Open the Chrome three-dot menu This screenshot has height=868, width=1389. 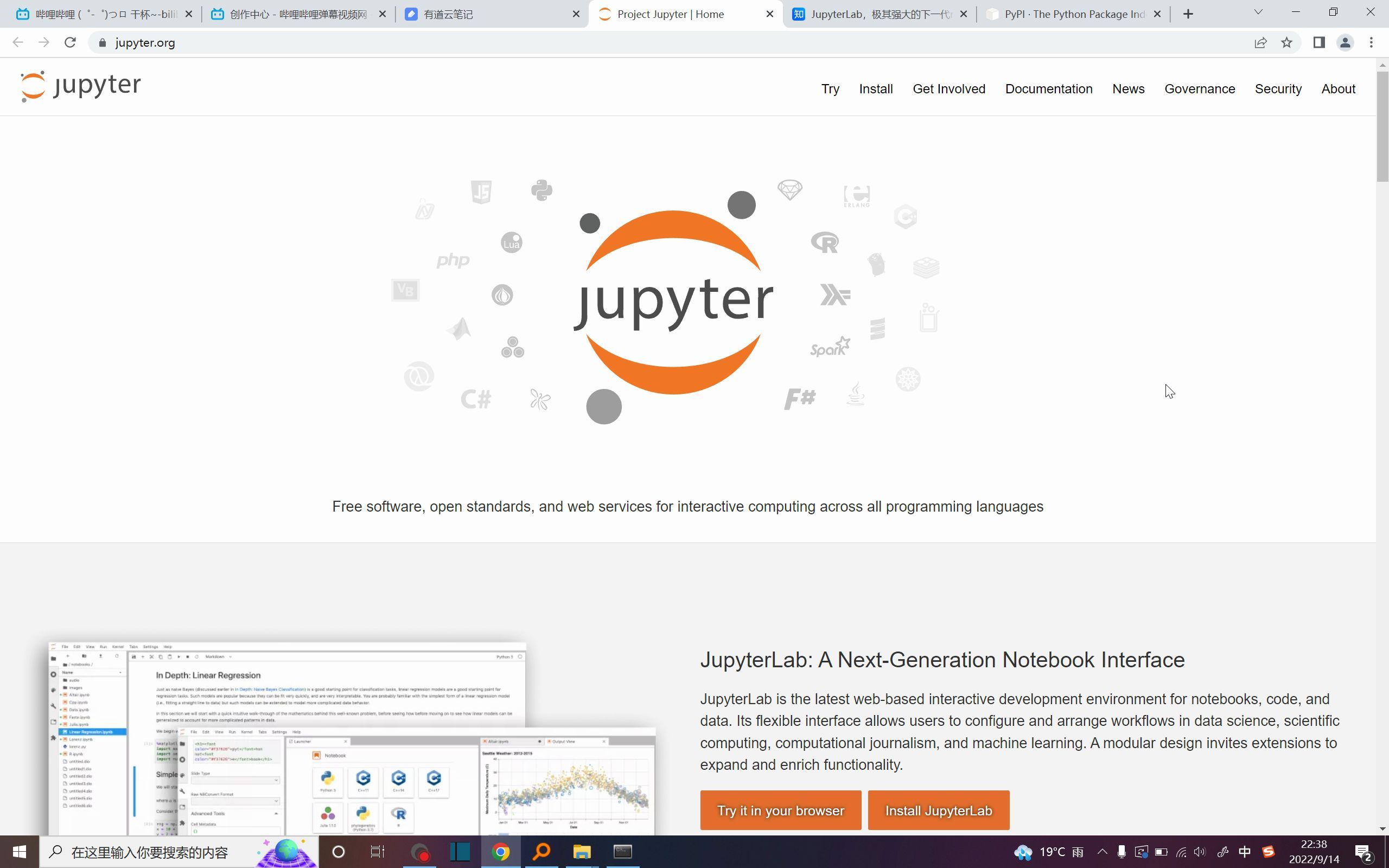(x=1371, y=42)
